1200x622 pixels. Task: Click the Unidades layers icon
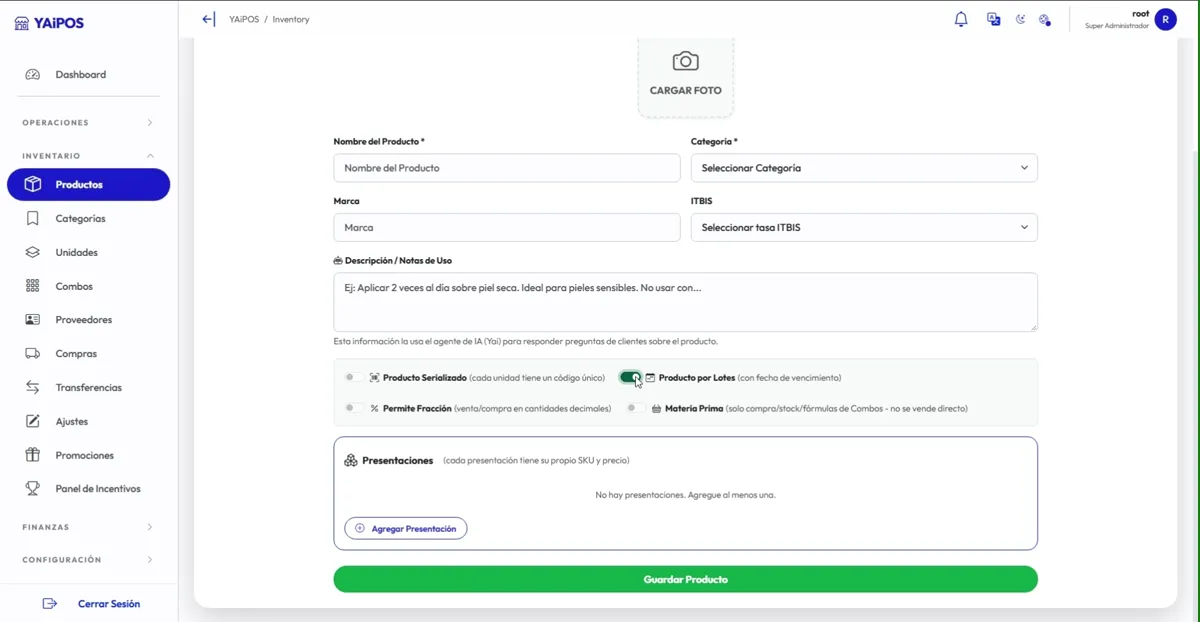tap(33, 253)
